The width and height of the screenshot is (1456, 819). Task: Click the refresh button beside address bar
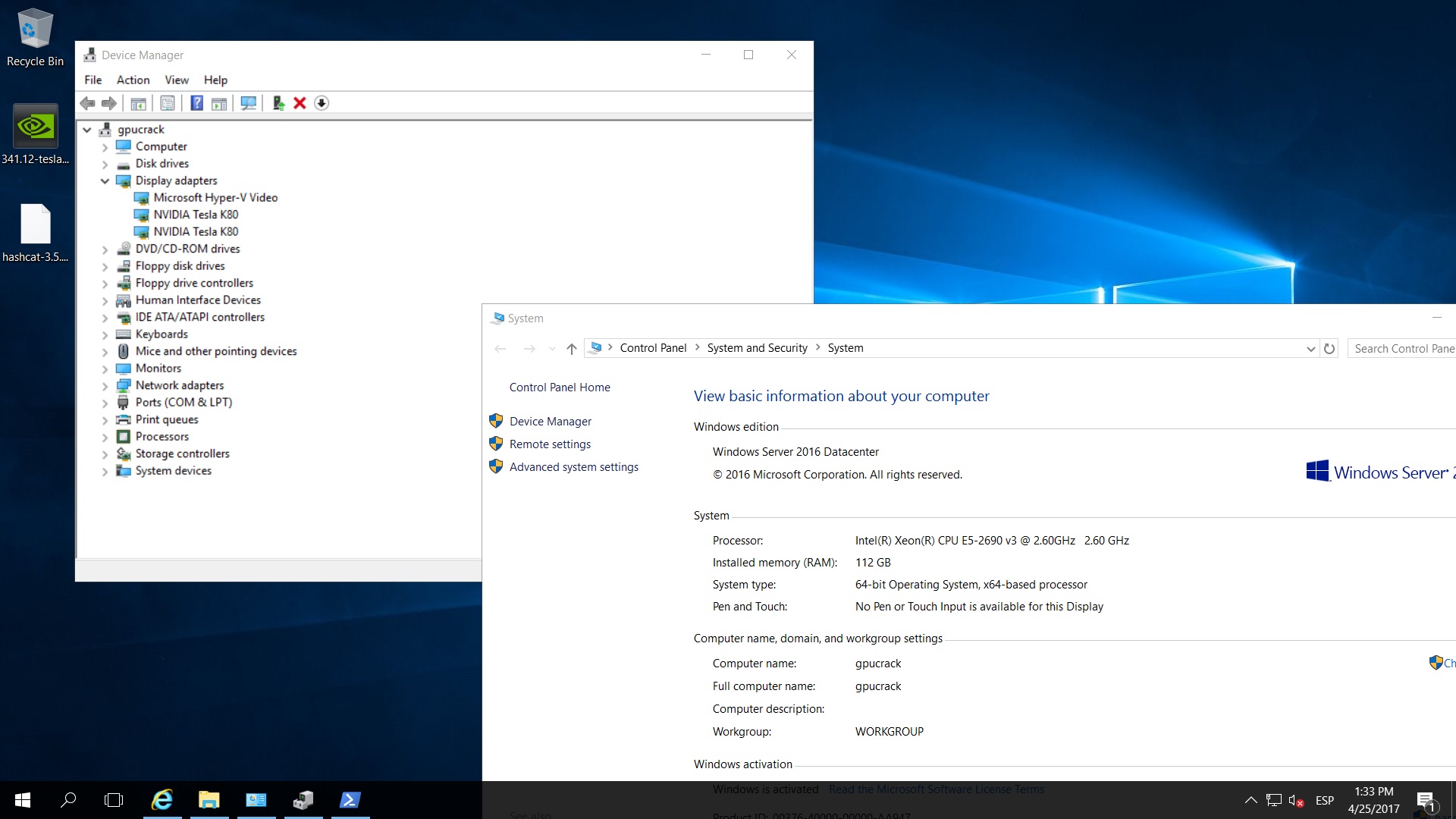click(1329, 349)
